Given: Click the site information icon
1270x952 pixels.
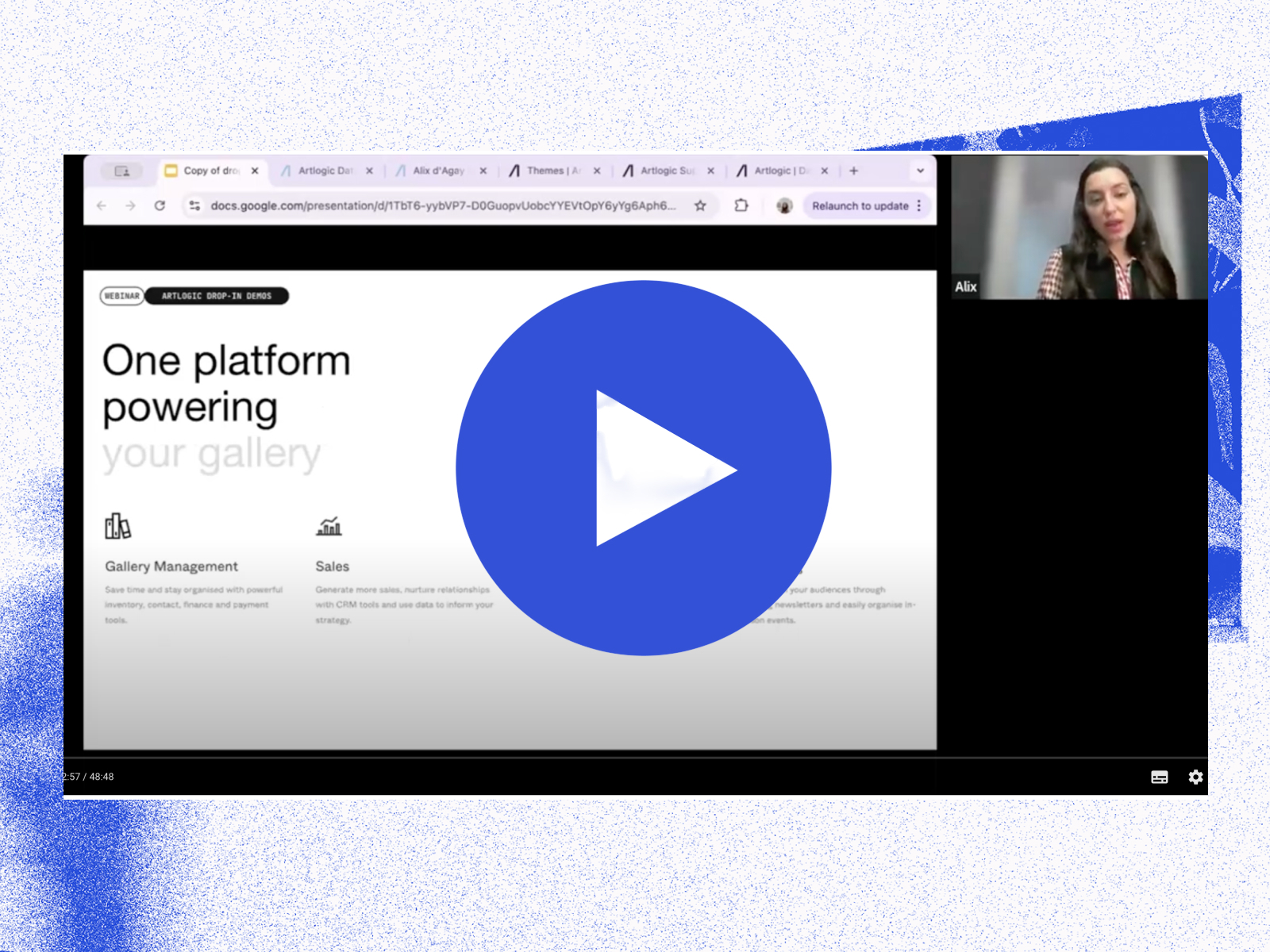Looking at the screenshot, I should pyautogui.click(x=194, y=205).
